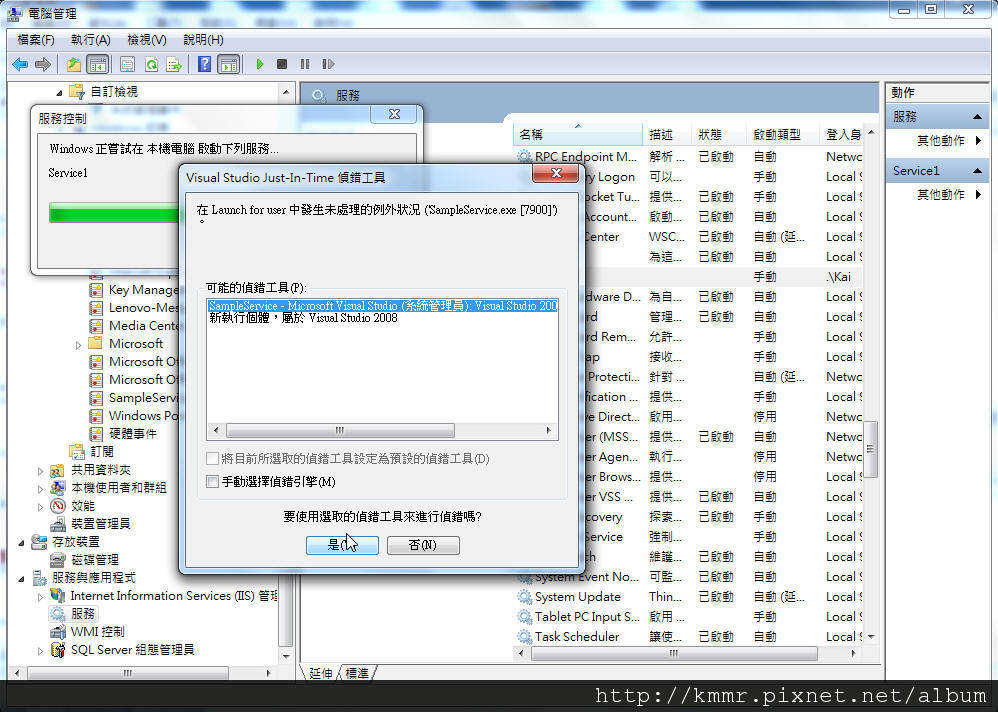Expand the 效能 tree node

pyautogui.click(x=40, y=506)
